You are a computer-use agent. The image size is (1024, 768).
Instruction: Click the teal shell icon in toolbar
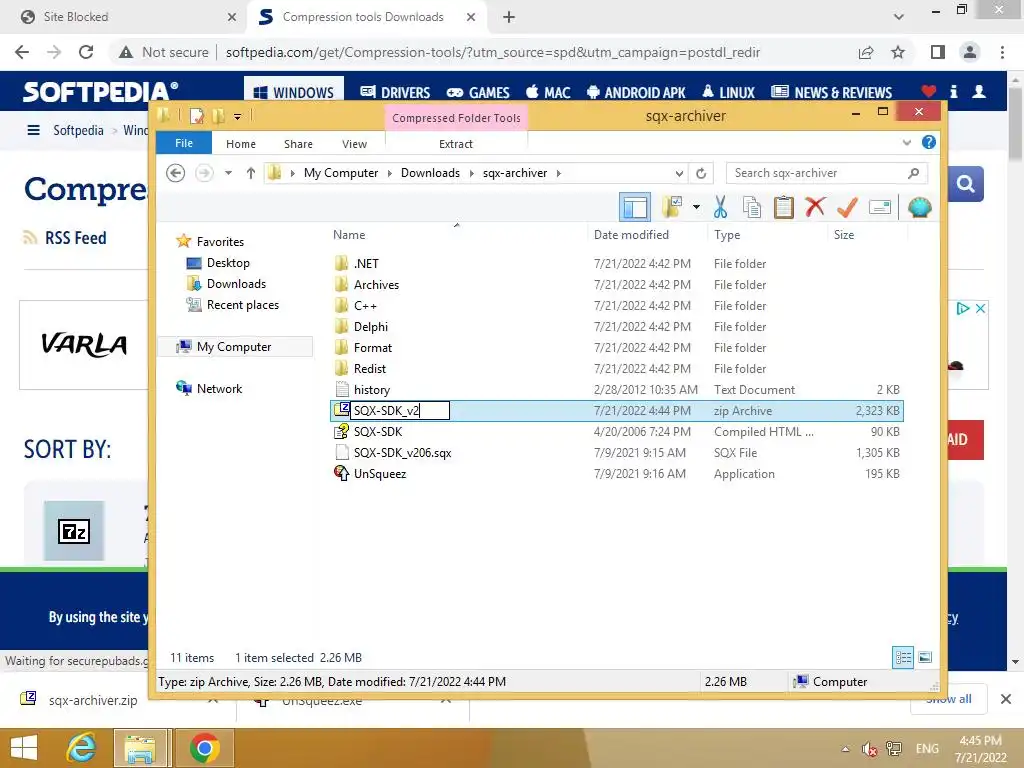point(920,208)
